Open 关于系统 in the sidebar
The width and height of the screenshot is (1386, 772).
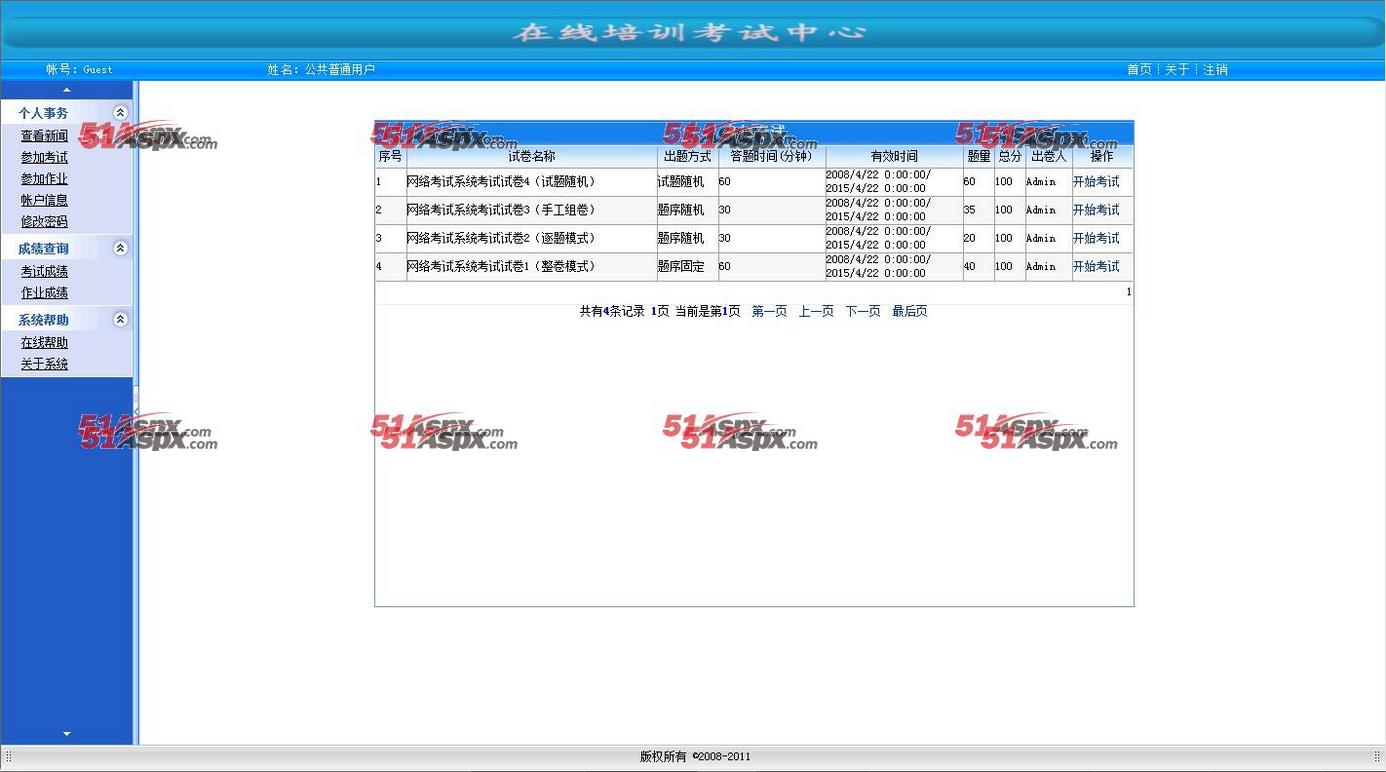[44, 364]
